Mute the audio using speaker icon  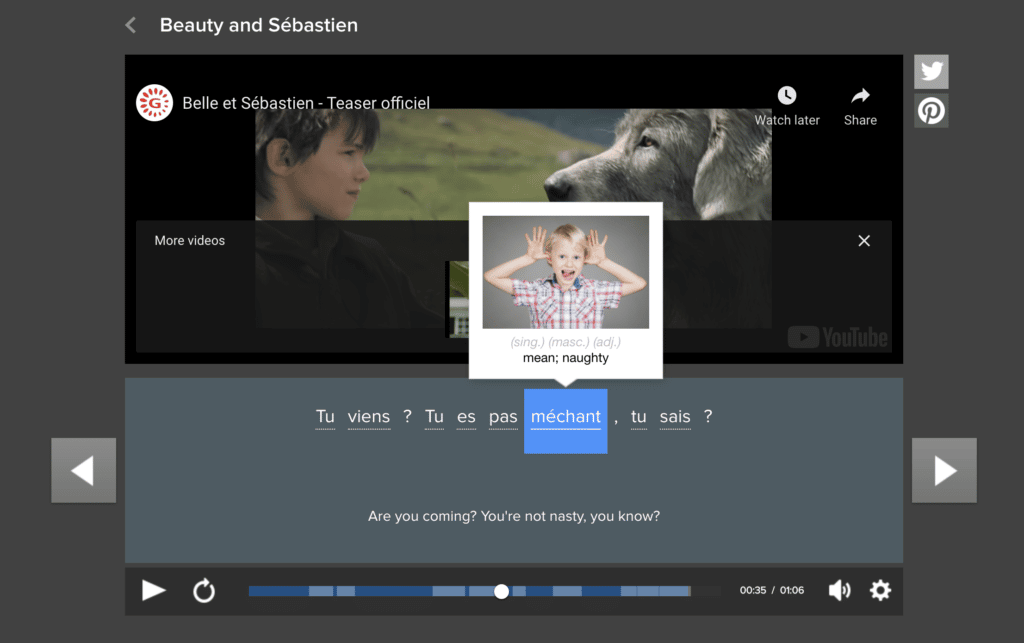click(839, 591)
